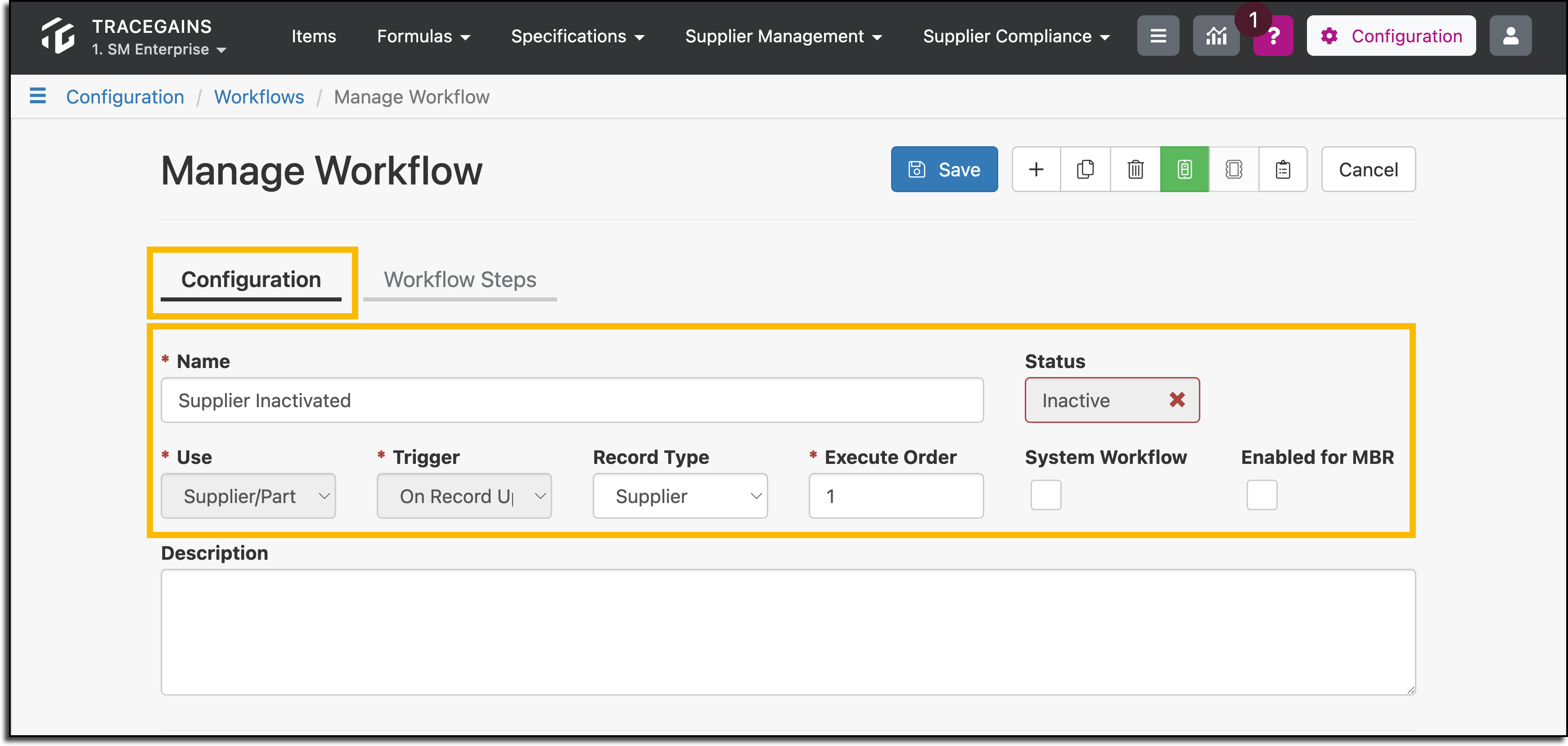1568x746 pixels.
Task: Expand the Trigger dropdown
Action: point(464,496)
